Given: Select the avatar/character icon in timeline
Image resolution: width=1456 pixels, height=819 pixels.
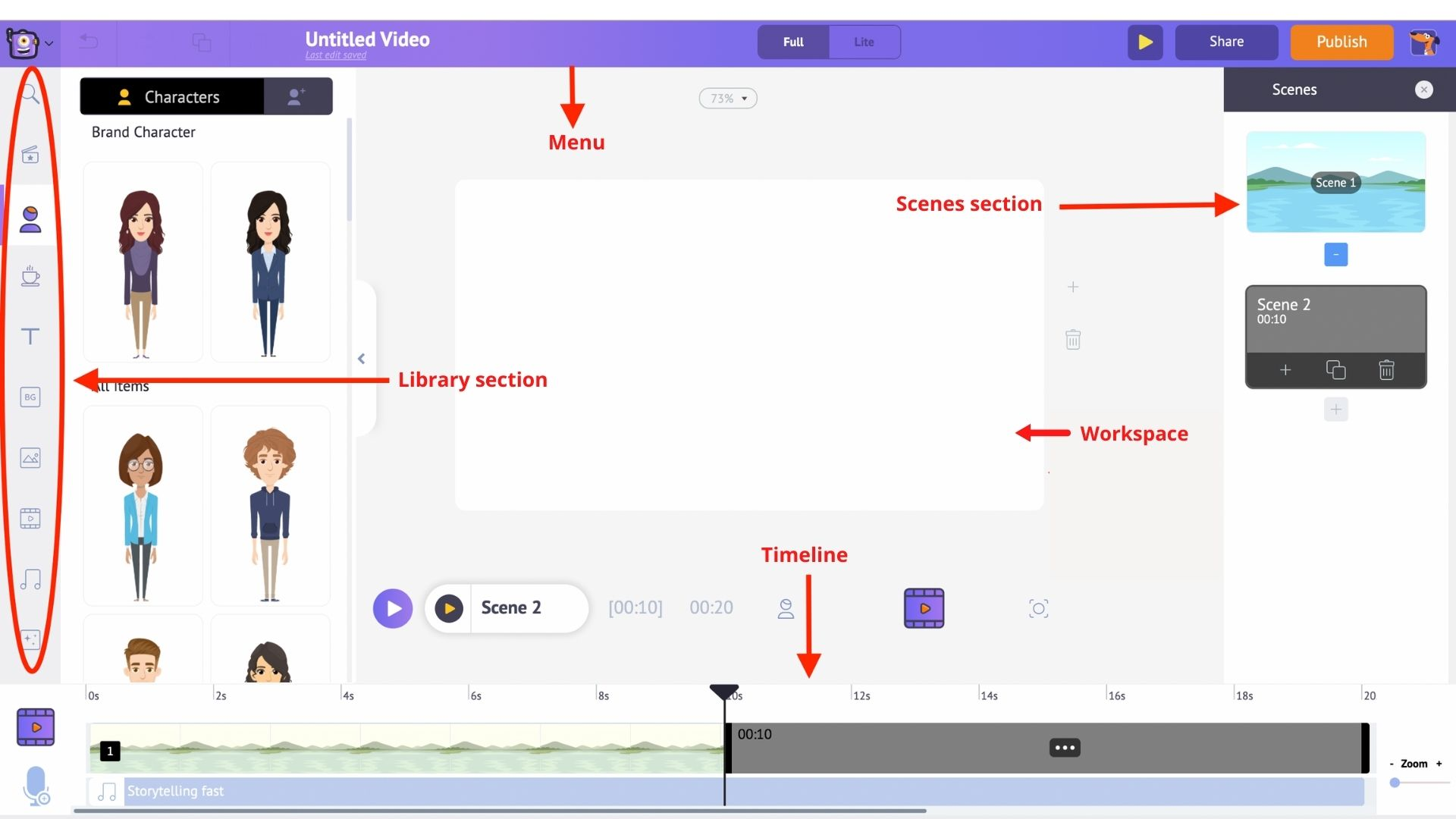Looking at the screenshot, I should (786, 607).
